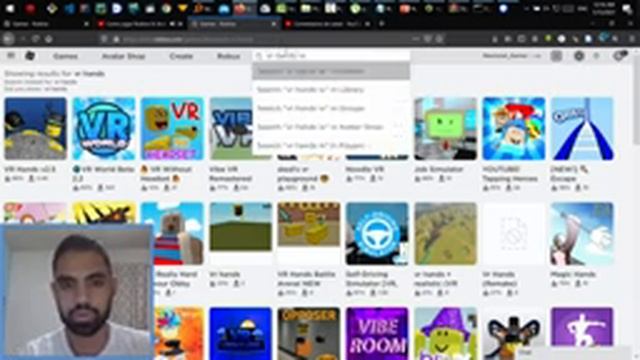Open the VIBE ROOM purple thumbnail
This screenshot has width=640, height=360.
[377, 333]
